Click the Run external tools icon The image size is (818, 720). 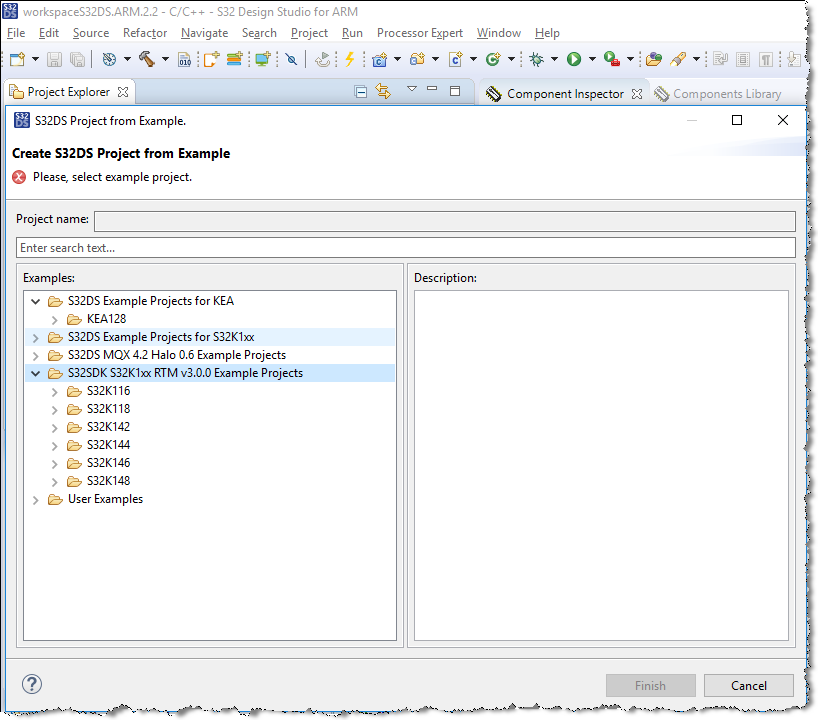pyautogui.click(x=611, y=59)
